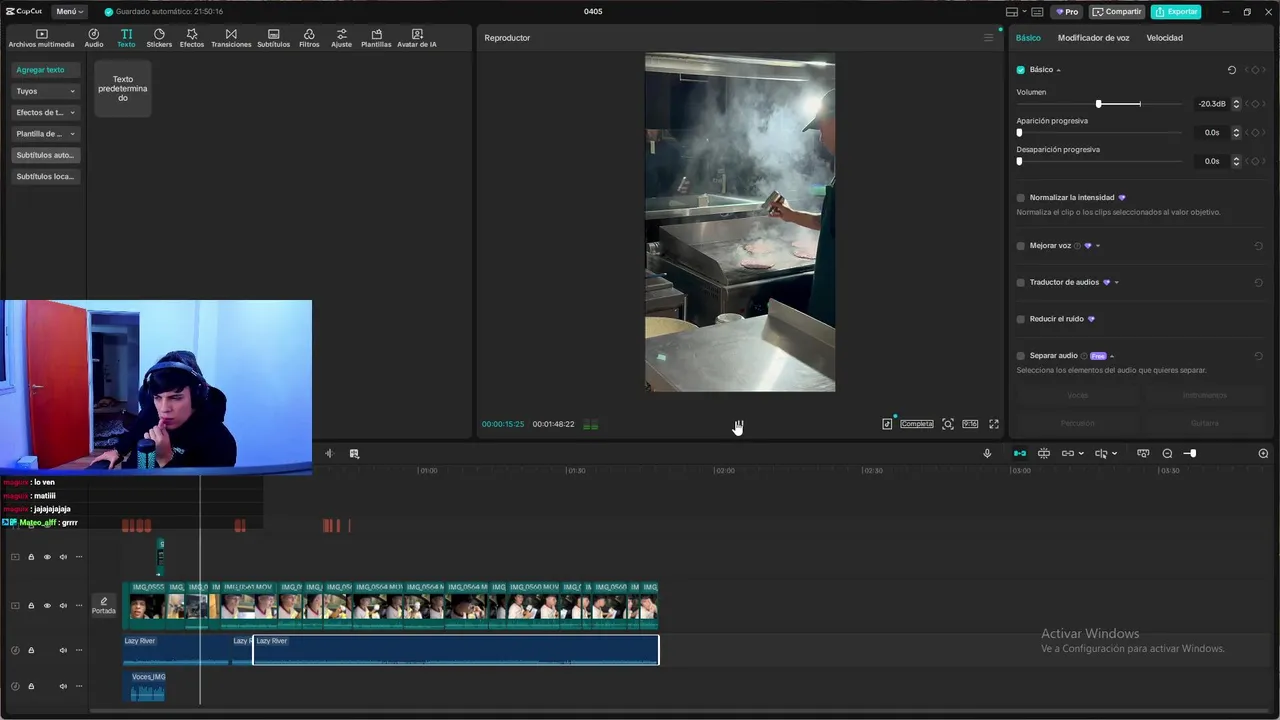
Task: Open the Ajuste tab
Action: point(342,38)
